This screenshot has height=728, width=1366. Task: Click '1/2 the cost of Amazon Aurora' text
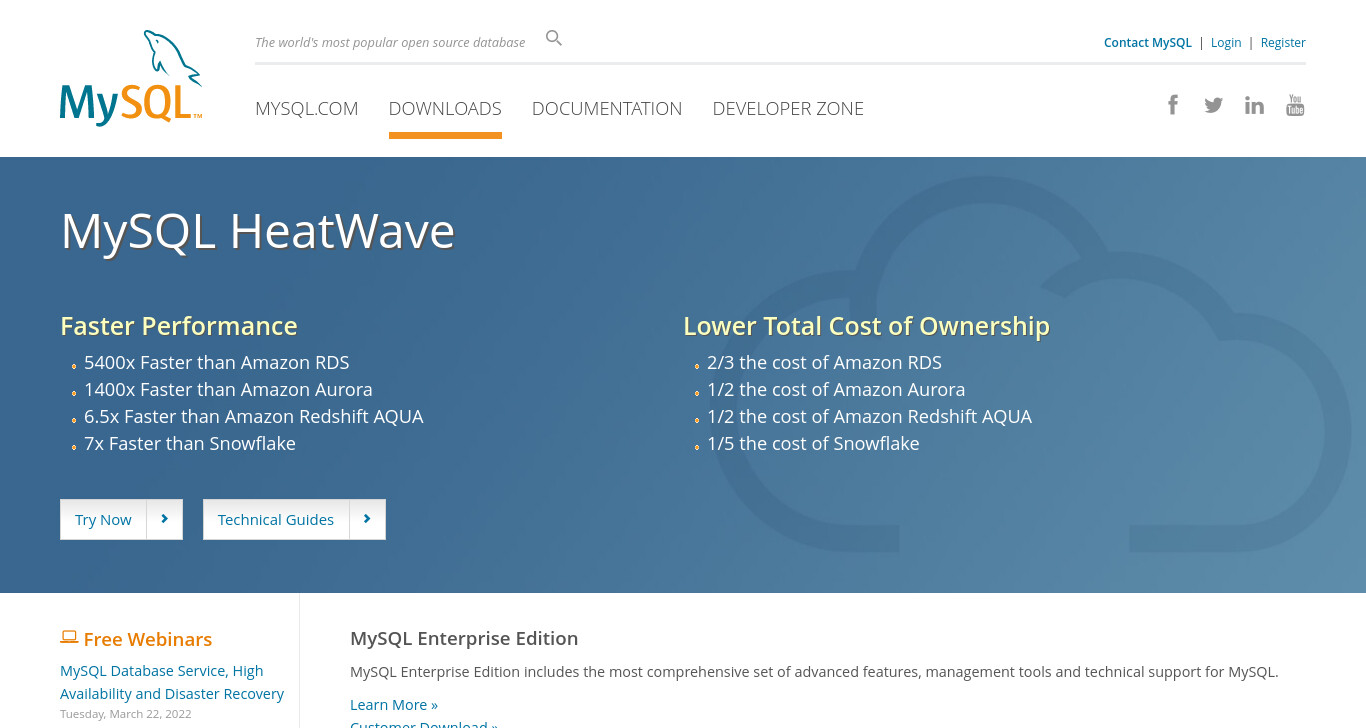pos(836,389)
